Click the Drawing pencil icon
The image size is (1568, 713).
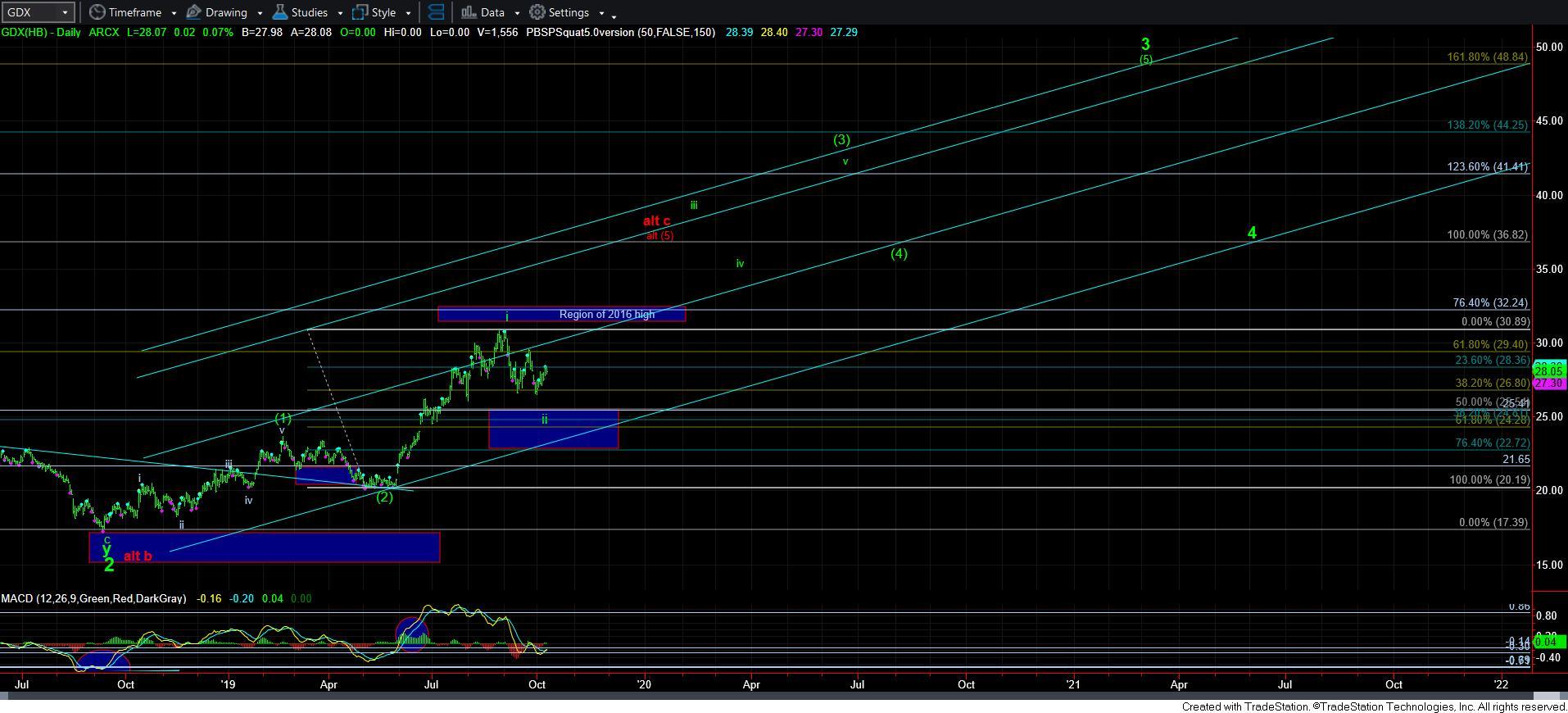click(194, 12)
